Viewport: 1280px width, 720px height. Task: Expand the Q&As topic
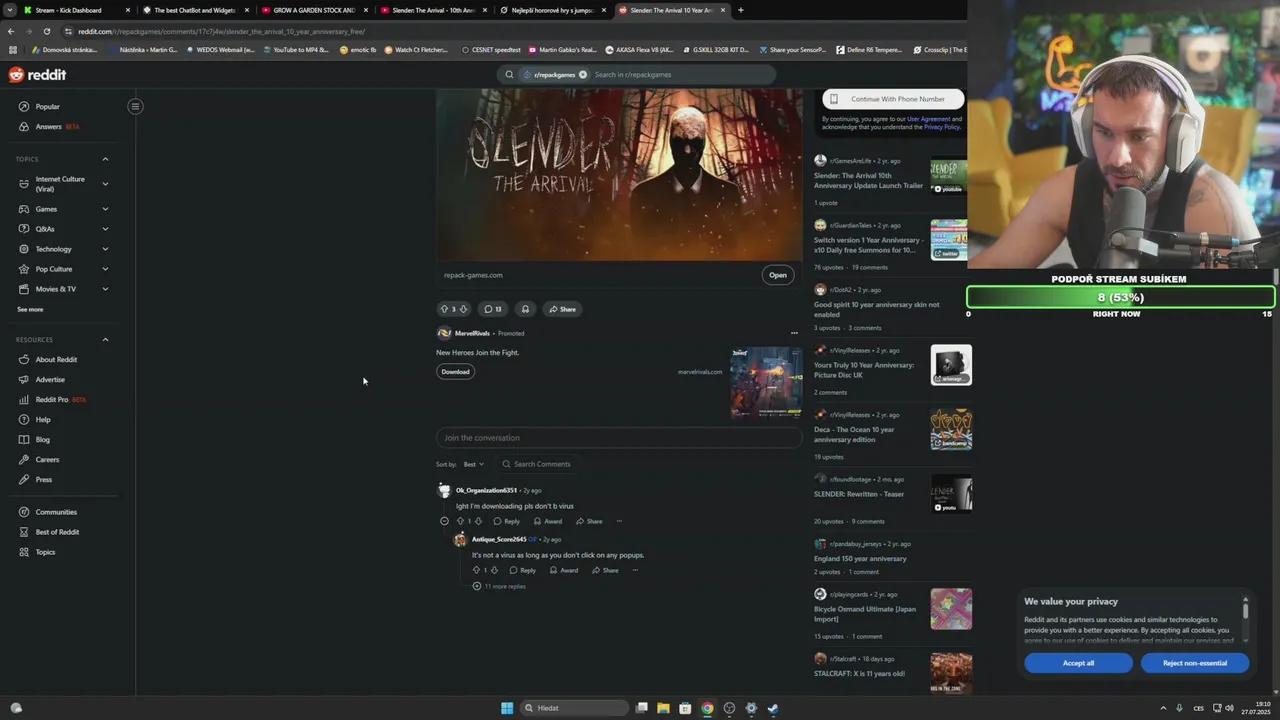pyautogui.click(x=105, y=229)
